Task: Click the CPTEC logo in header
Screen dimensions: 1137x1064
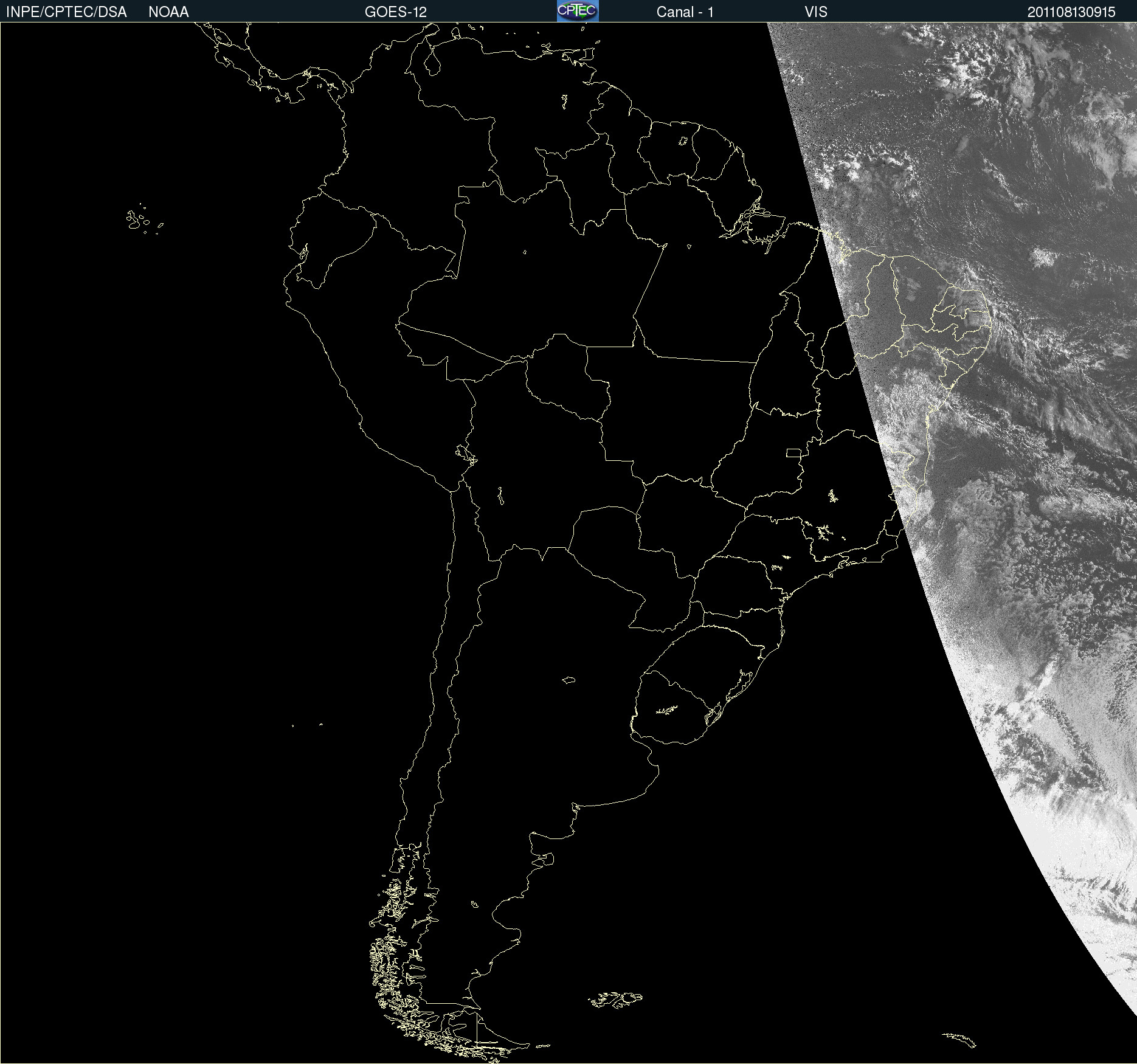Action: coord(578,11)
